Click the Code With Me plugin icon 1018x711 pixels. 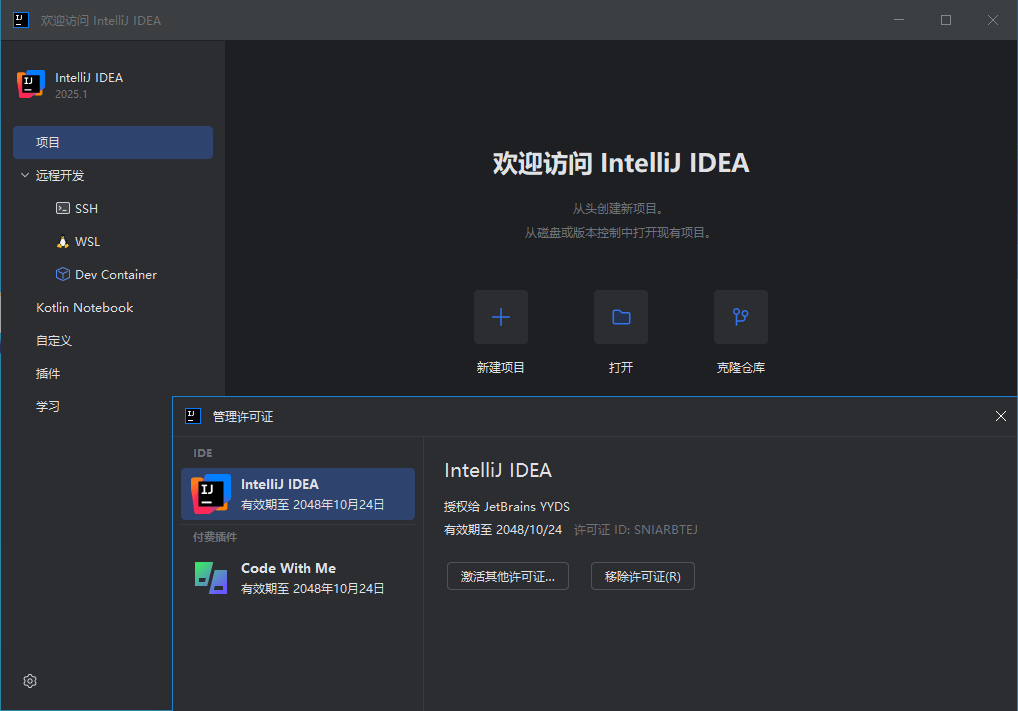[211, 578]
